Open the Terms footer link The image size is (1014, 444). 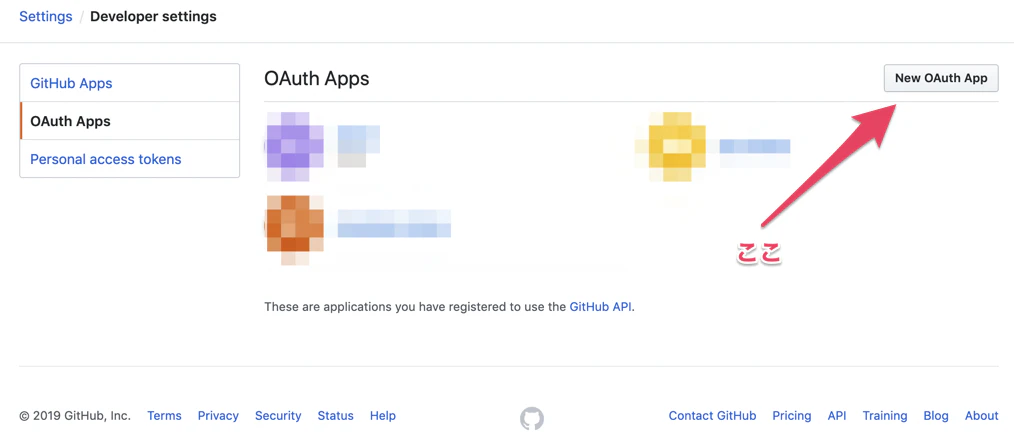(164, 416)
